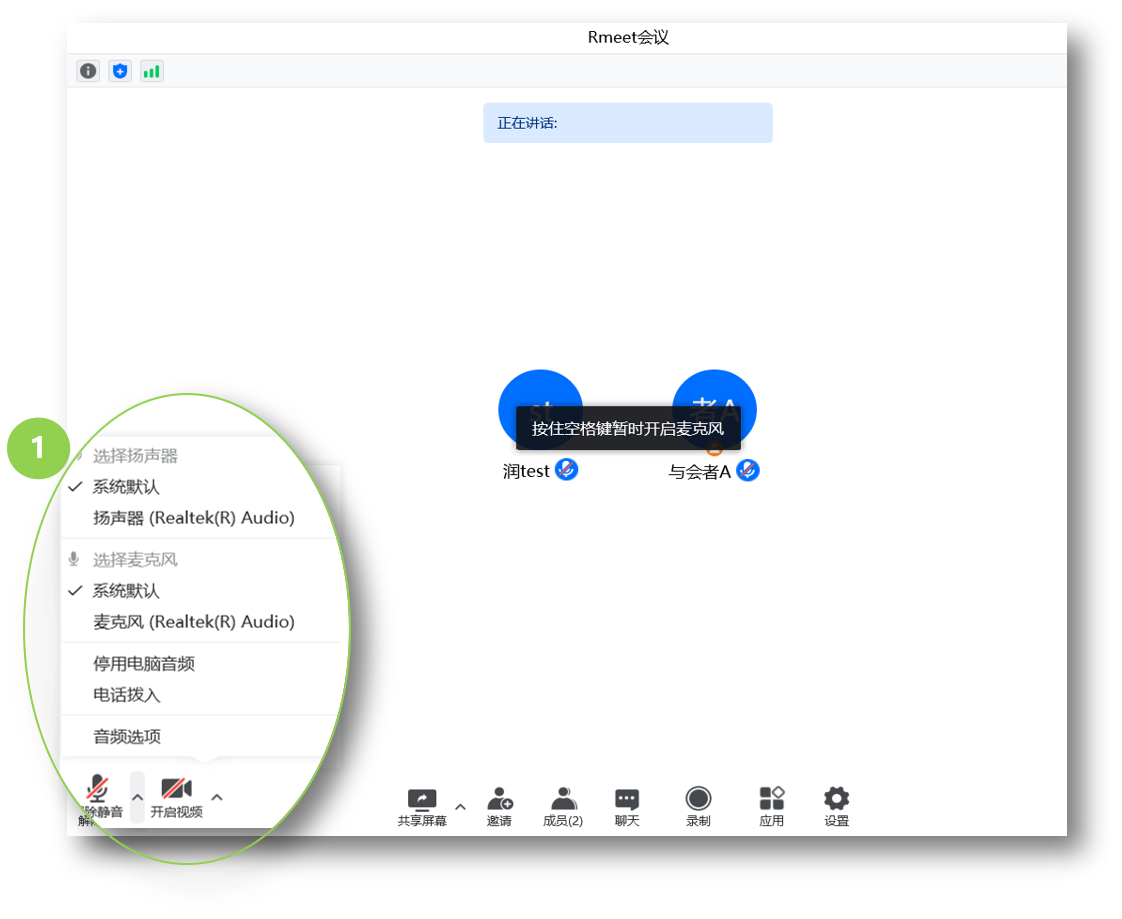
Task: Start recording with the 录制 icon
Action: tap(698, 799)
